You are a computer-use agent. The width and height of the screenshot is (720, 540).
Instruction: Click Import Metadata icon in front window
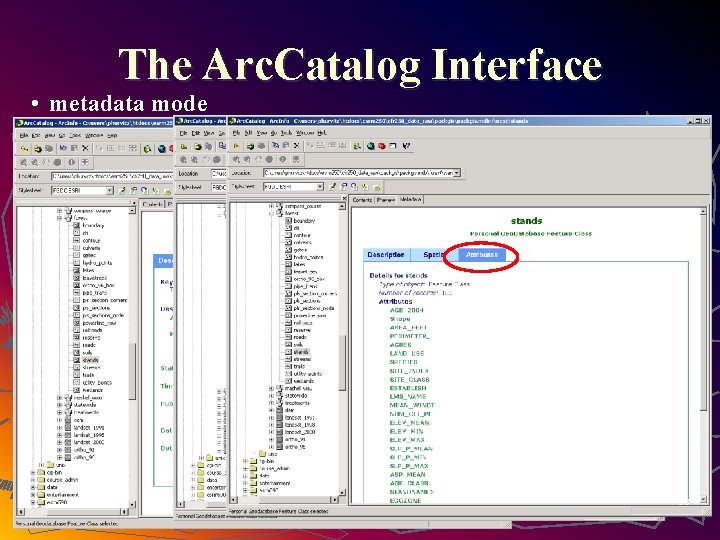[x=365, y=187]
